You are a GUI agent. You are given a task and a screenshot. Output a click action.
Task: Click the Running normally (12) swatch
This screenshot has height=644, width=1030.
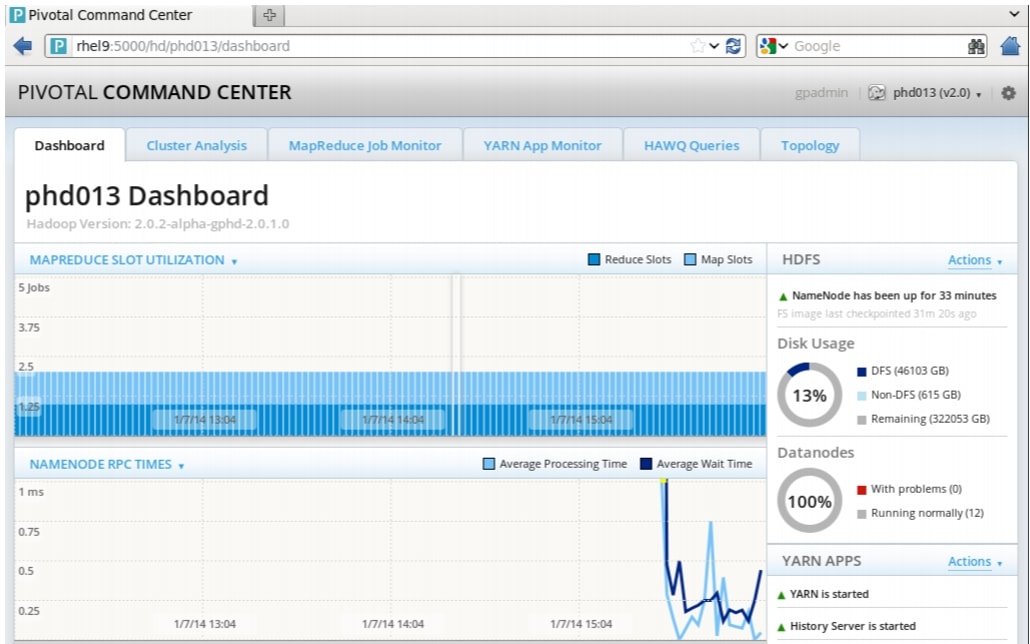click(862, 514)
